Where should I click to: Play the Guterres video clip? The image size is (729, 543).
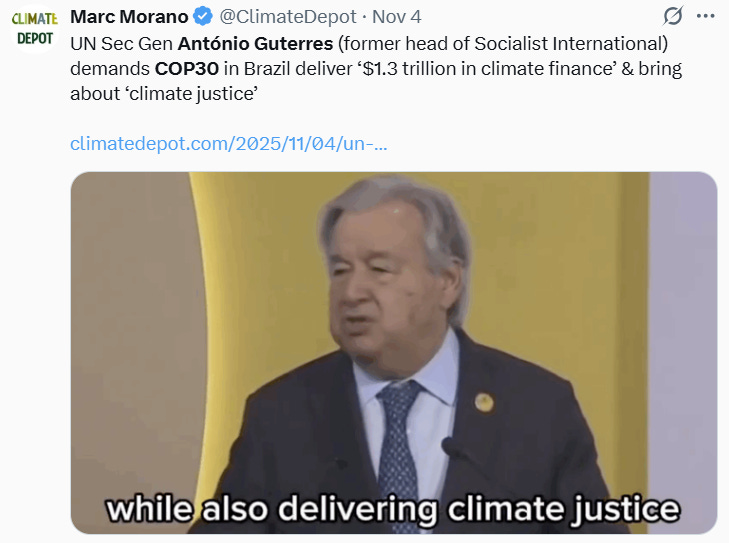[394, 353]
